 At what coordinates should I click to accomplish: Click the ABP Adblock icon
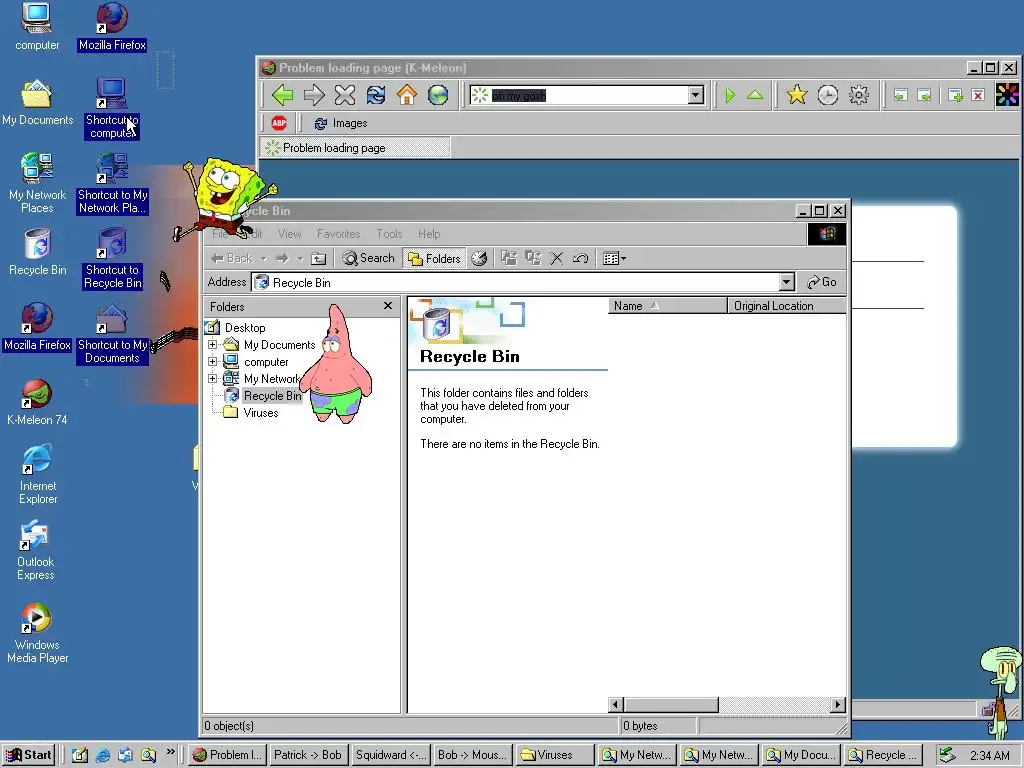pyautogui.click(x=279, y=123)
